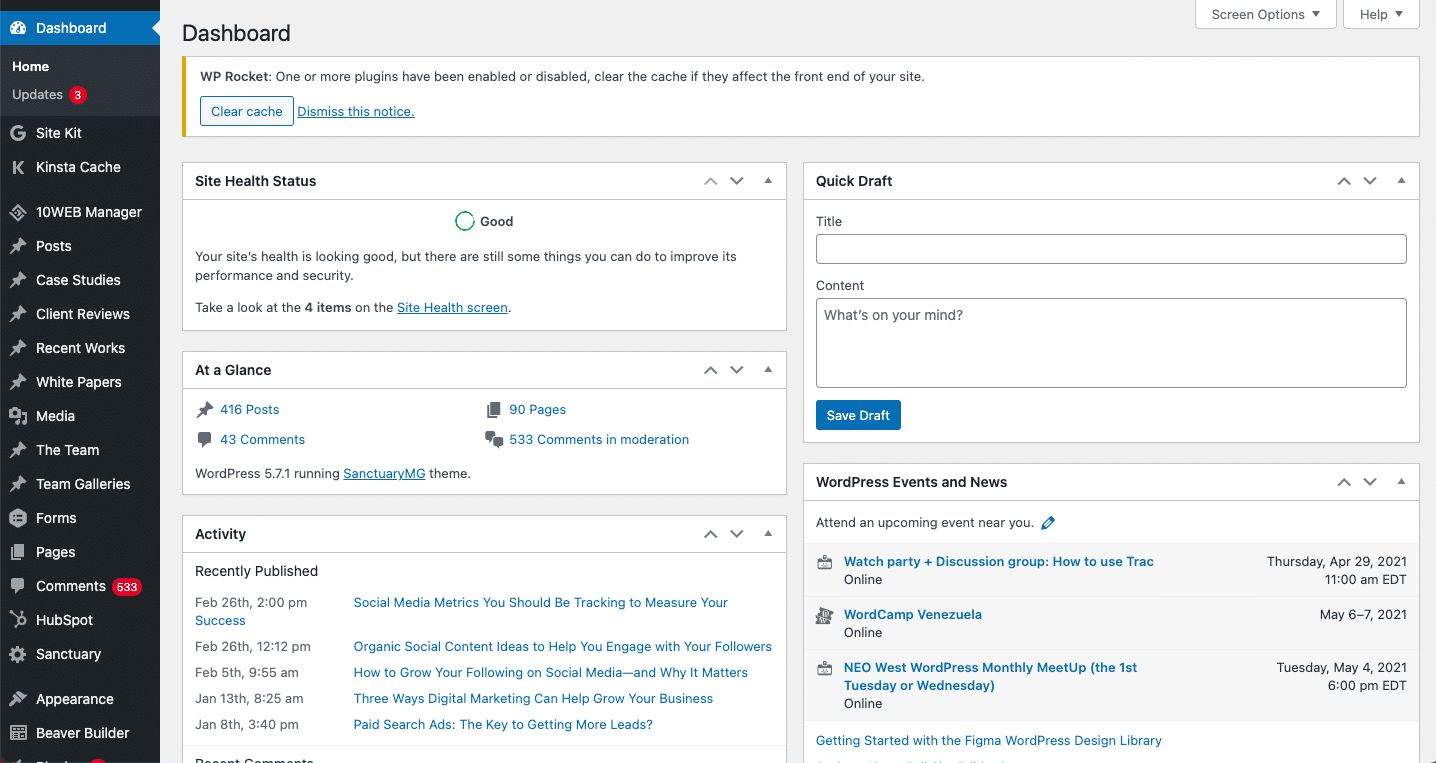Click the Forms icon in sidebar
Image resolution: width=1436 pixels, height=763 pixels.
tap(18, 518)
